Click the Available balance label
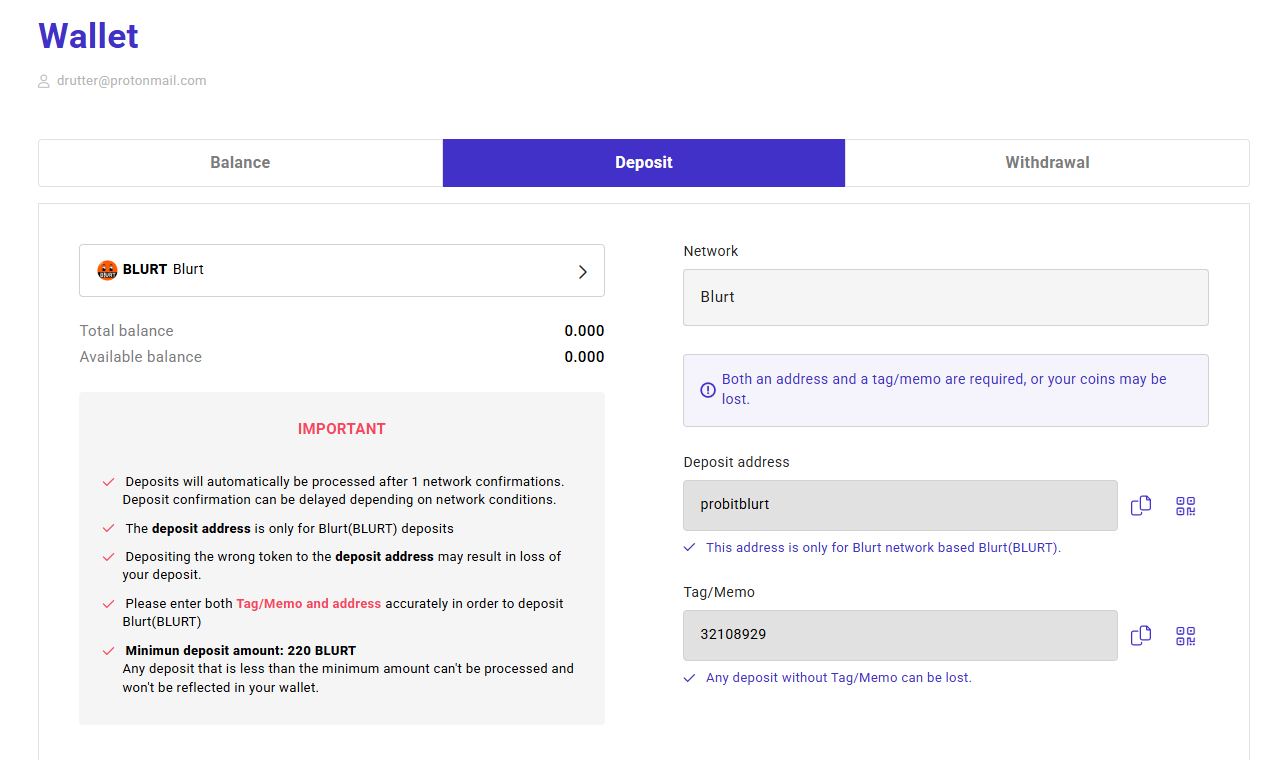1280x760 pixels. pyautogui.click(x=141, y=357)
